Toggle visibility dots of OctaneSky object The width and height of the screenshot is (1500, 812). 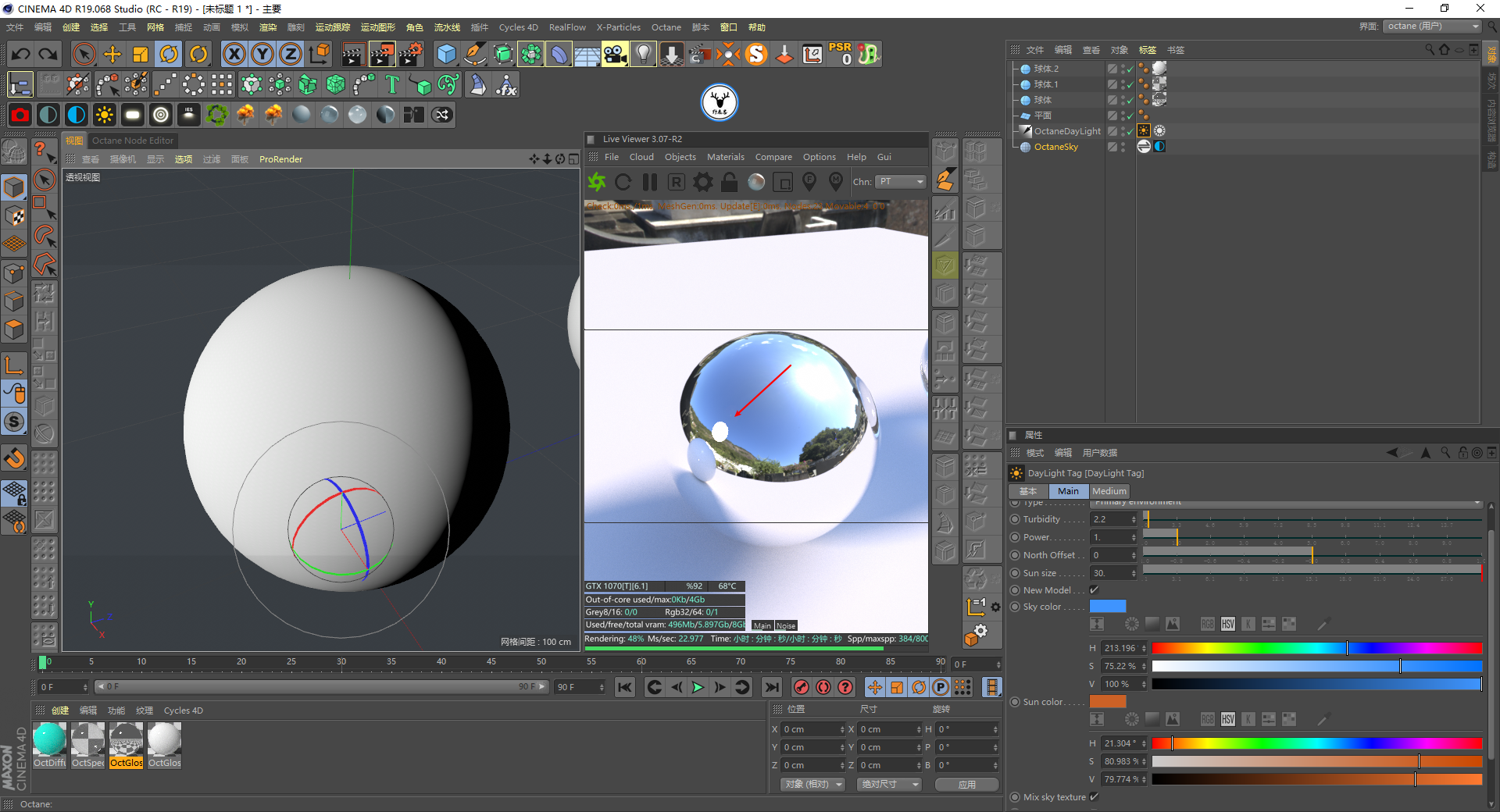coord(1123,147)
